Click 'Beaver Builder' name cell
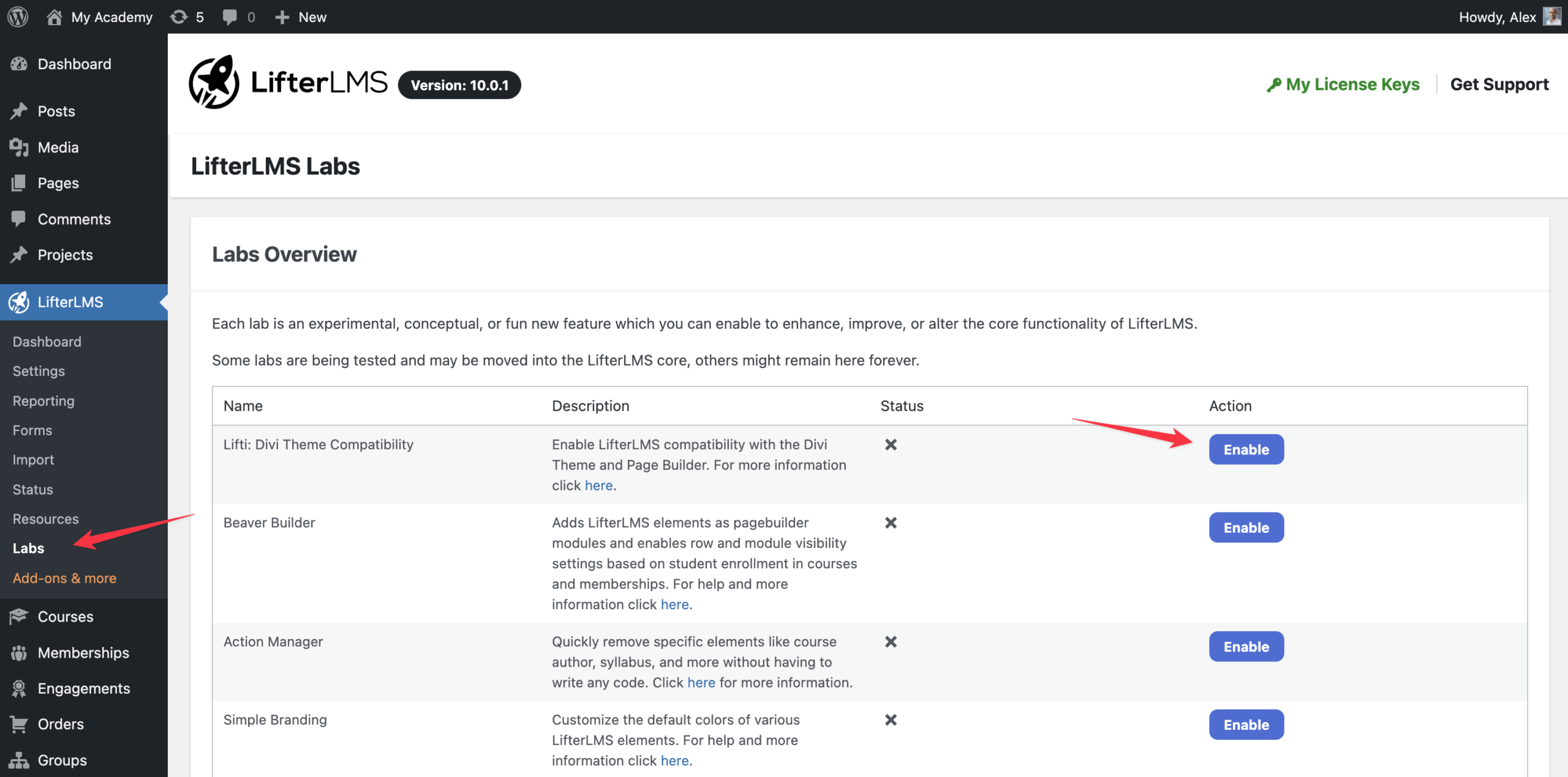The width and height of the screenshot is (1568, 777). click(x=269, y=522)
